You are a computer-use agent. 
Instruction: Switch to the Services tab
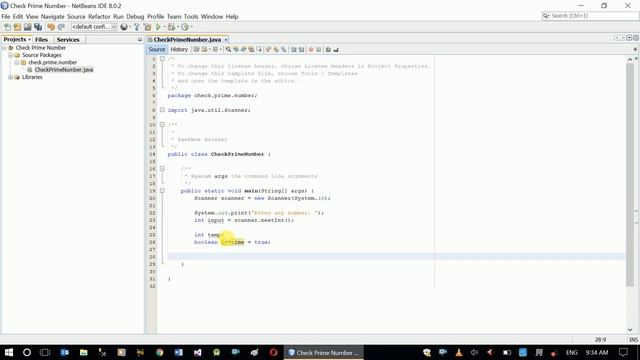68,40
